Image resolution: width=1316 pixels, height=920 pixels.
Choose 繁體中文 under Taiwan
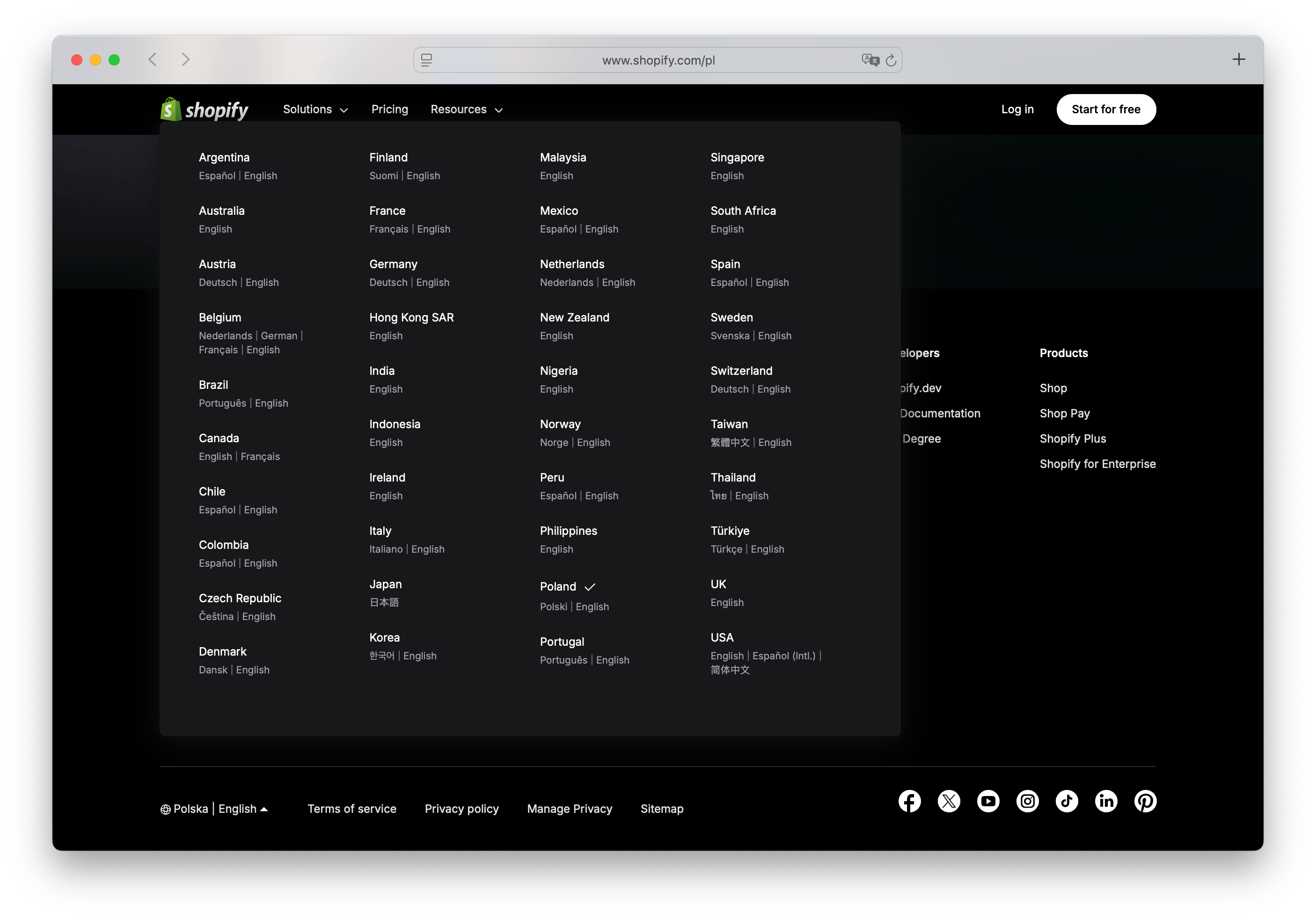pyautogui.click(x=730, y=443)
